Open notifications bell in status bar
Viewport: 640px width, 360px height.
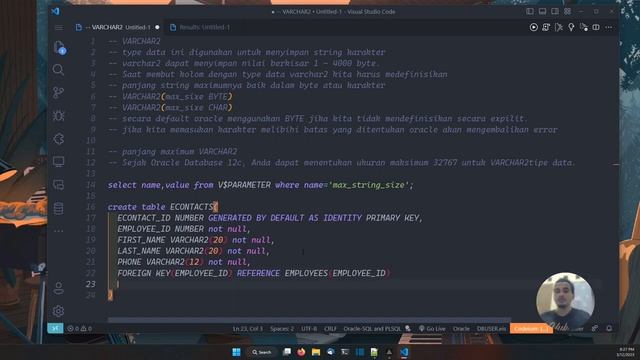point(609,328)
